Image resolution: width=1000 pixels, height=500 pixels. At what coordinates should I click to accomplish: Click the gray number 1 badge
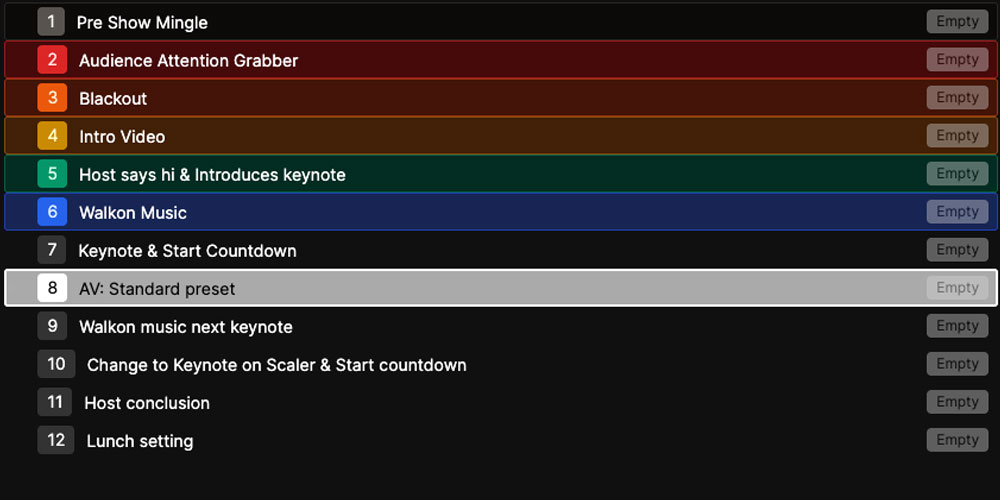[51, 21]
